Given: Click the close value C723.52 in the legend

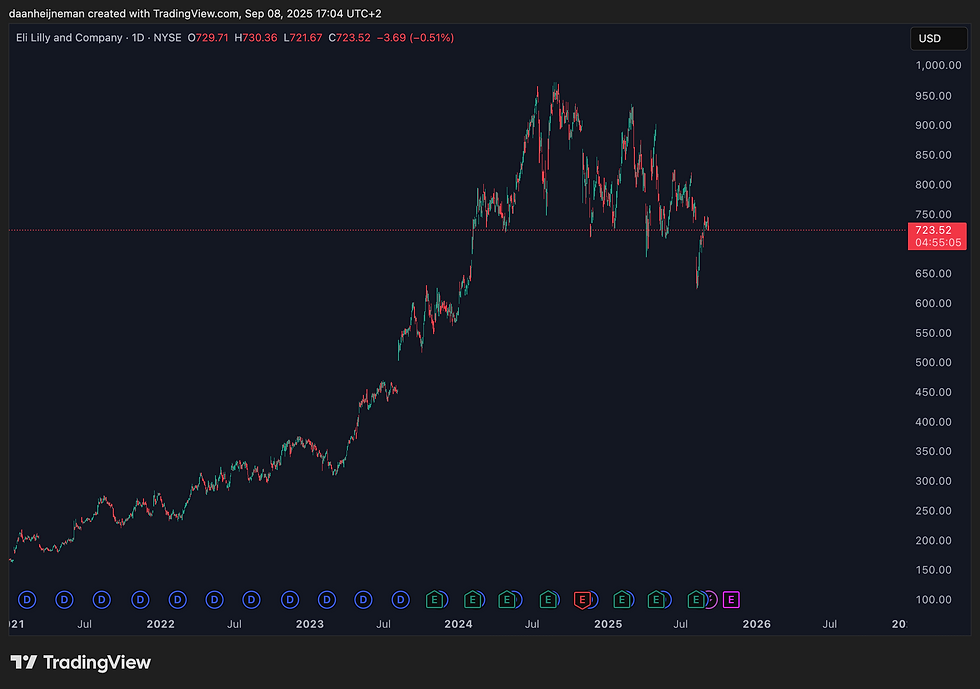Looking at the screenshot, I should coord(349,38).
